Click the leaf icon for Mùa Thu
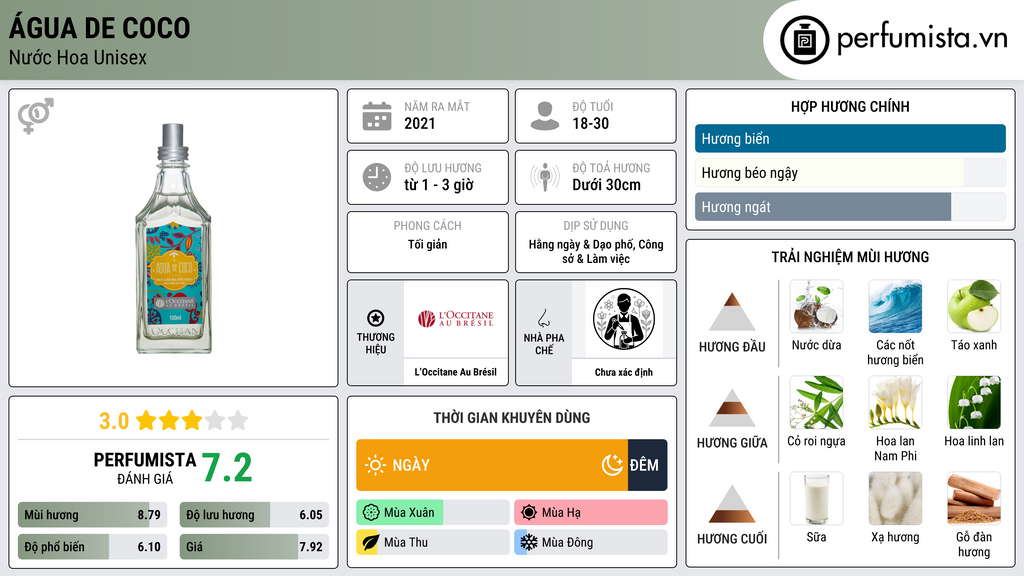1024x576 pixels. 370,542
